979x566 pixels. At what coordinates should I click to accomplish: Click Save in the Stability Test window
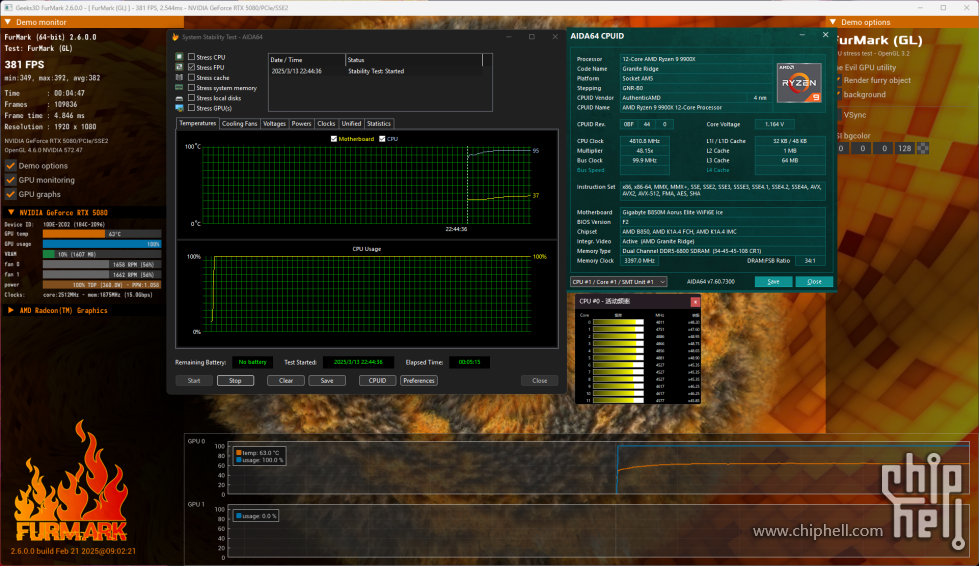[x=327, y=381]
